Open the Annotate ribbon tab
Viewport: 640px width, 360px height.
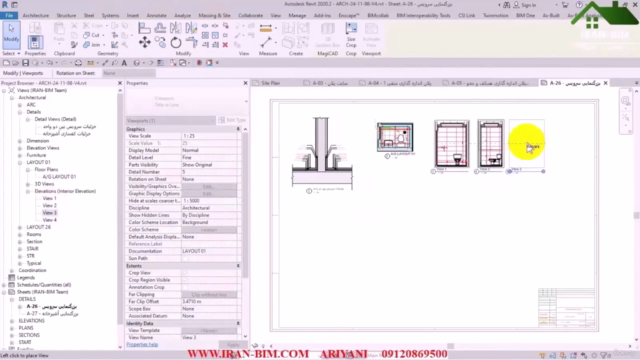(x=156, y=16)
